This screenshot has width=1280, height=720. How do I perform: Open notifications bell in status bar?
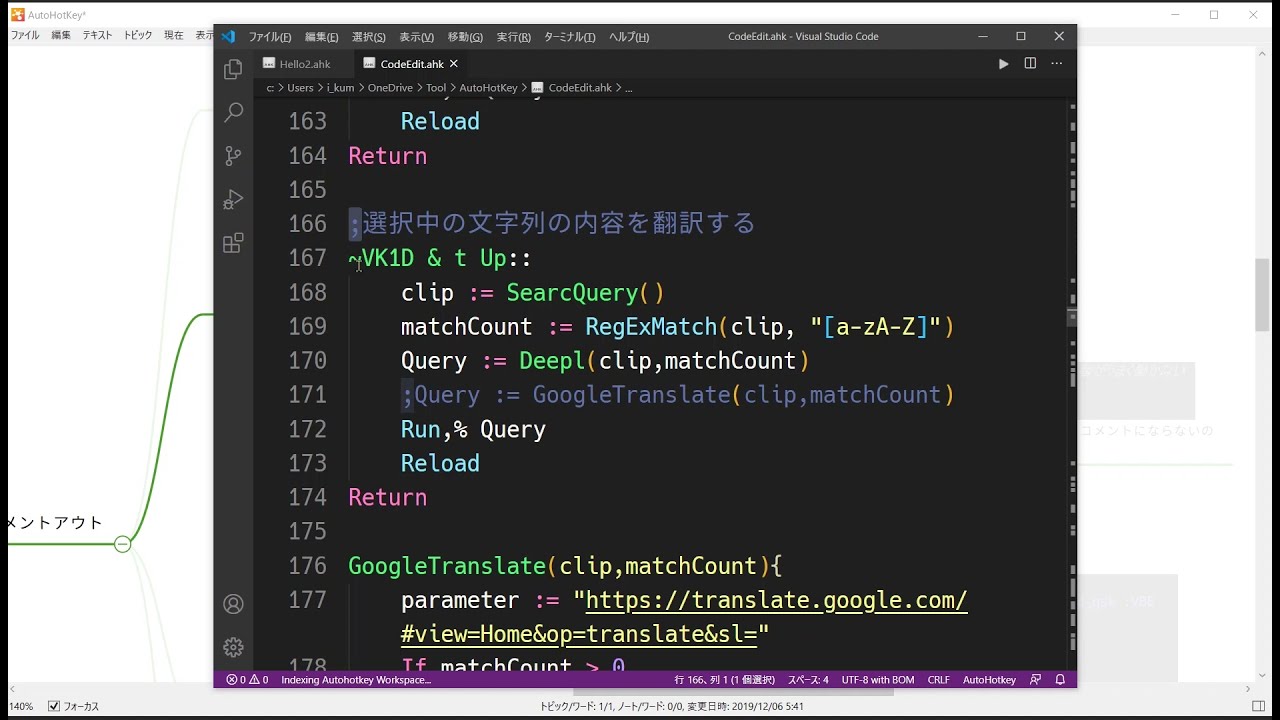[1060, 680]
